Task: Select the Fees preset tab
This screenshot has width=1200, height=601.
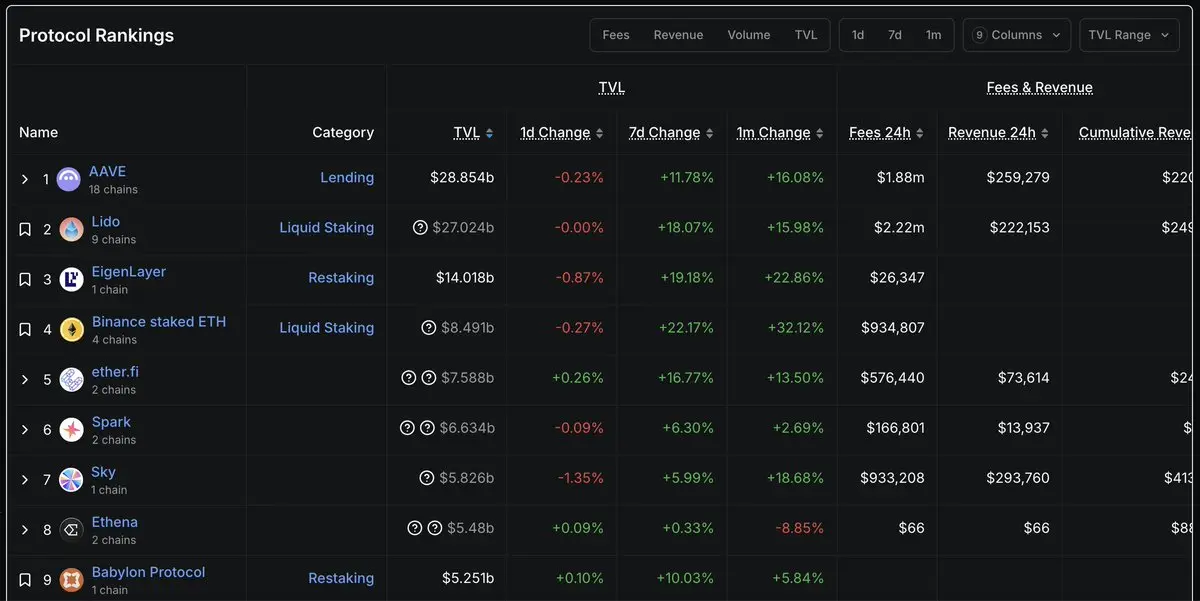Action: (616, 35)
